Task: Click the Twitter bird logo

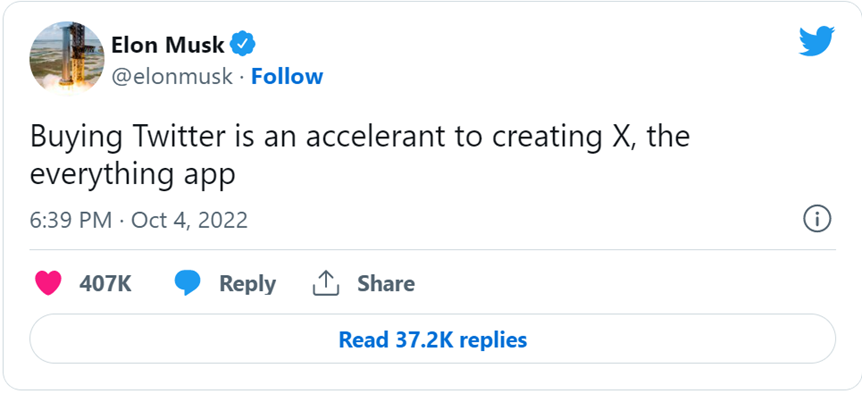Action: click(814, 43)
